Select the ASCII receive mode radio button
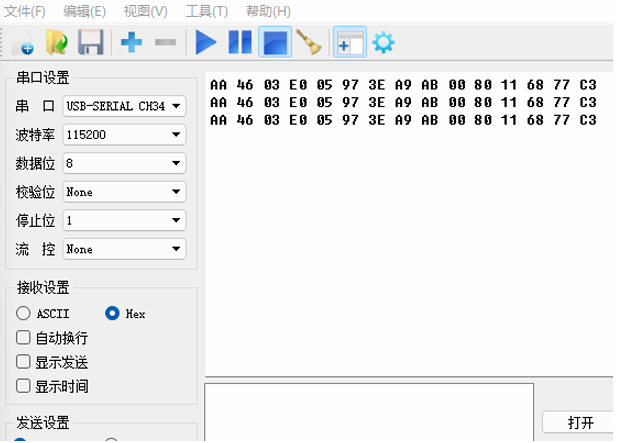Screen dimensions: 619x443 click(24, 314)
